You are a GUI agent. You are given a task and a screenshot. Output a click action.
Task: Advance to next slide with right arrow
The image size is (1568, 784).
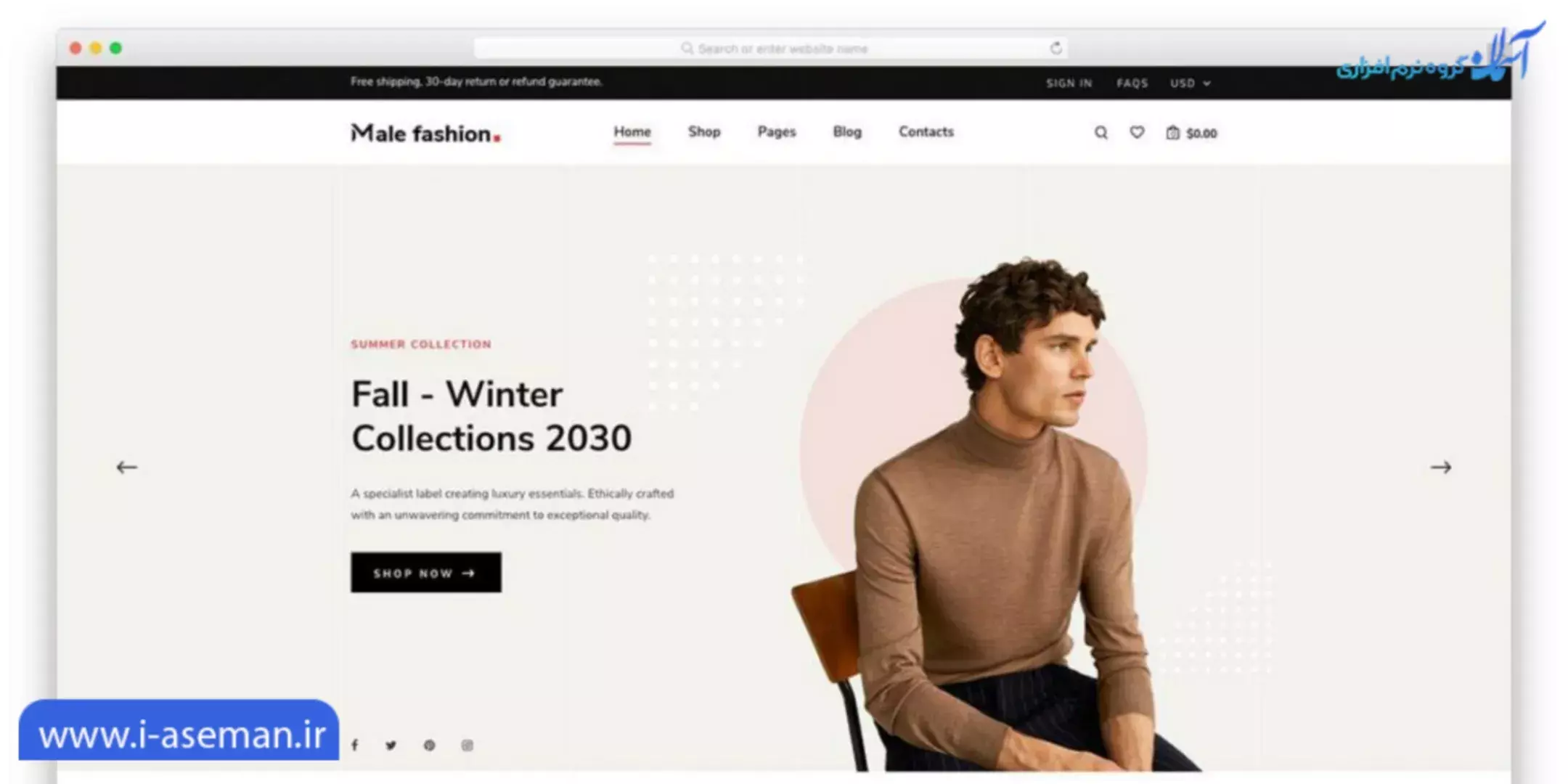pyautogui.click(x=1441, y=467)
